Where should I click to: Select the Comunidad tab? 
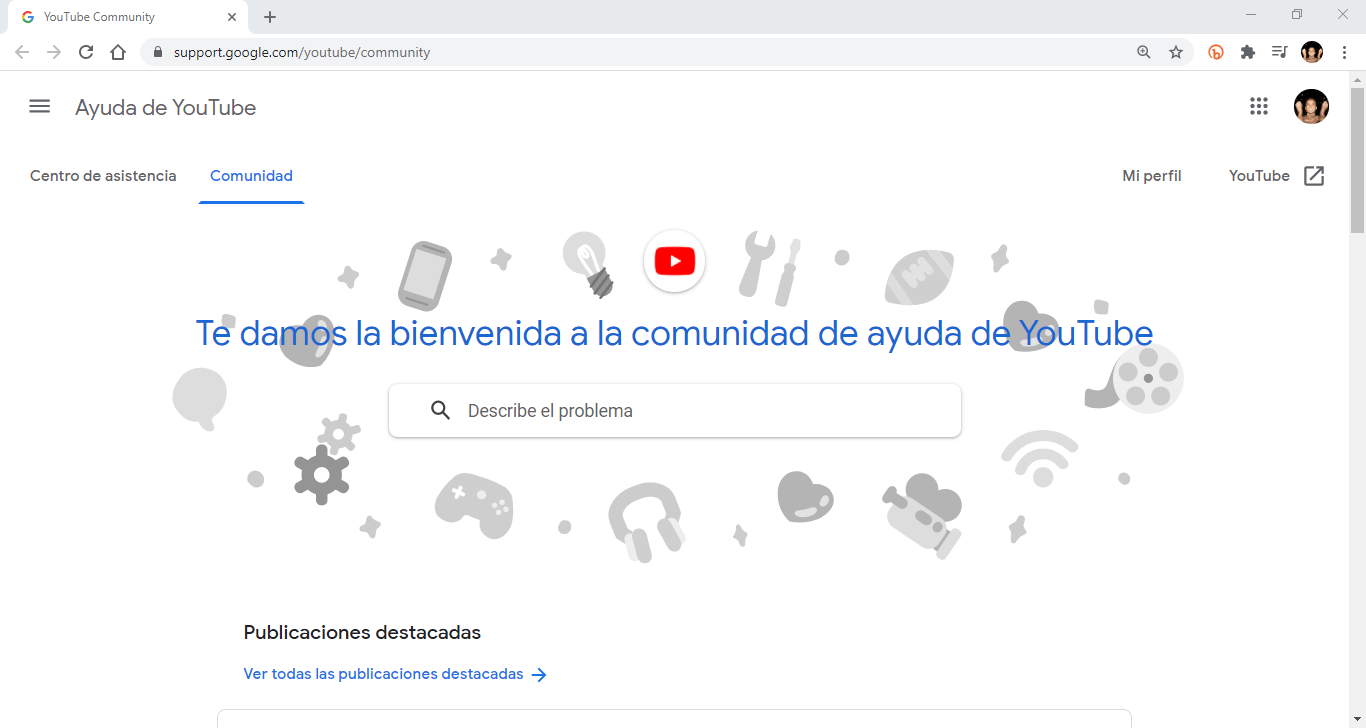tap(251, 176)
